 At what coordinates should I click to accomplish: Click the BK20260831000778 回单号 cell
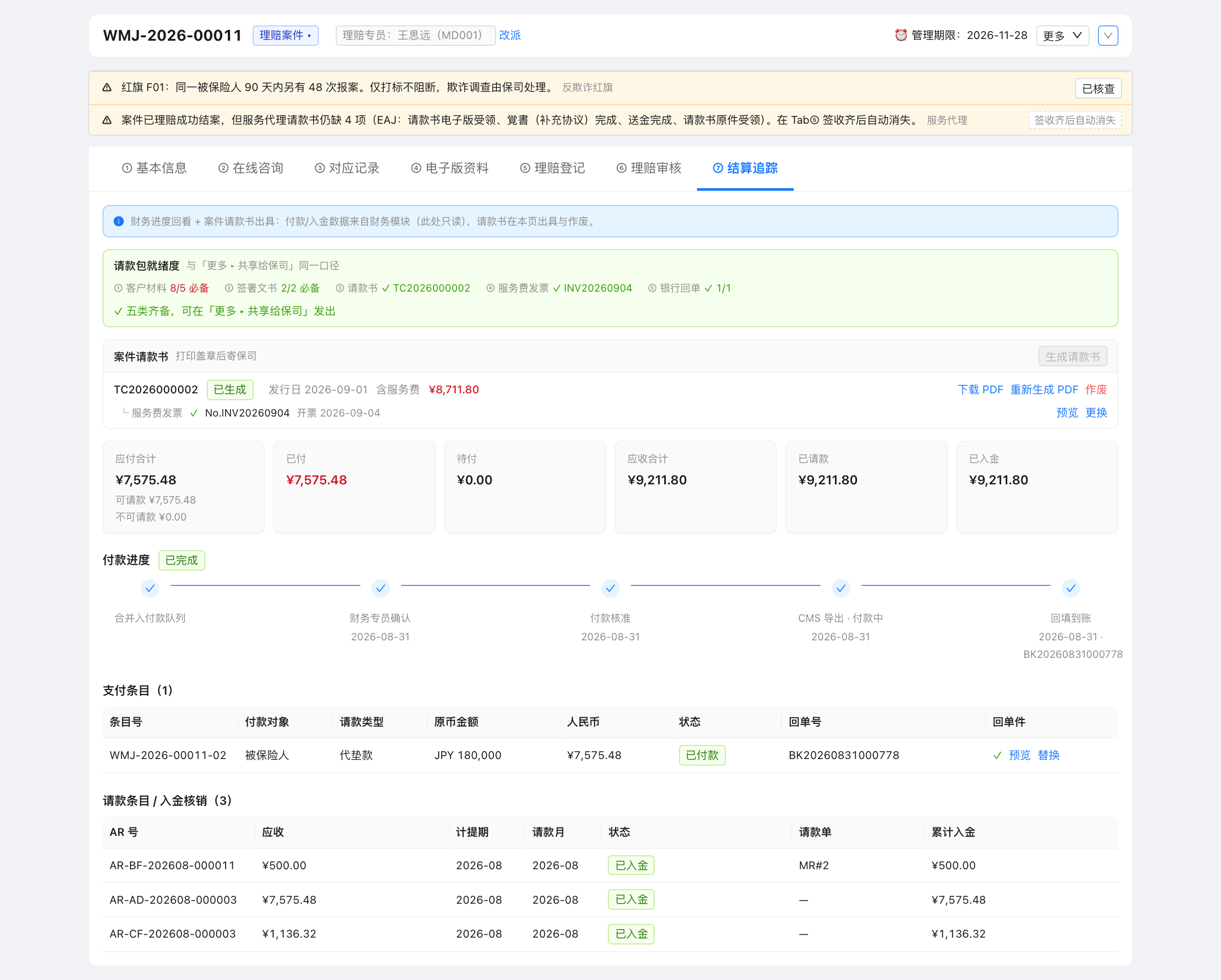click(x=844, y=755)
